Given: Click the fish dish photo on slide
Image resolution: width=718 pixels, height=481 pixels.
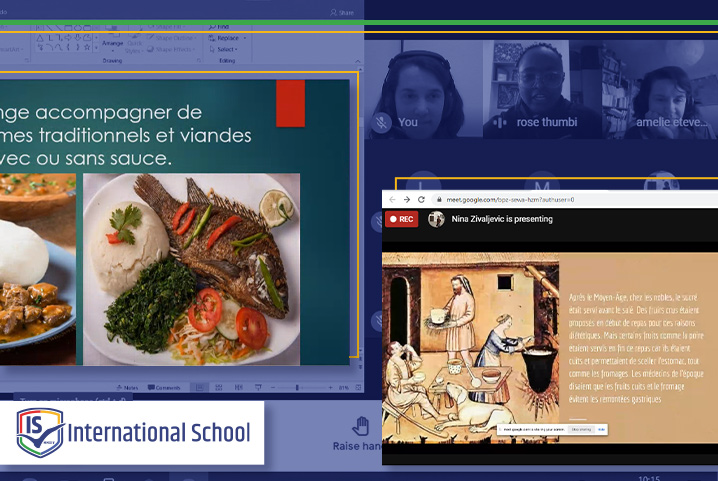Looking at the screenshot, I should click(191, 268).
